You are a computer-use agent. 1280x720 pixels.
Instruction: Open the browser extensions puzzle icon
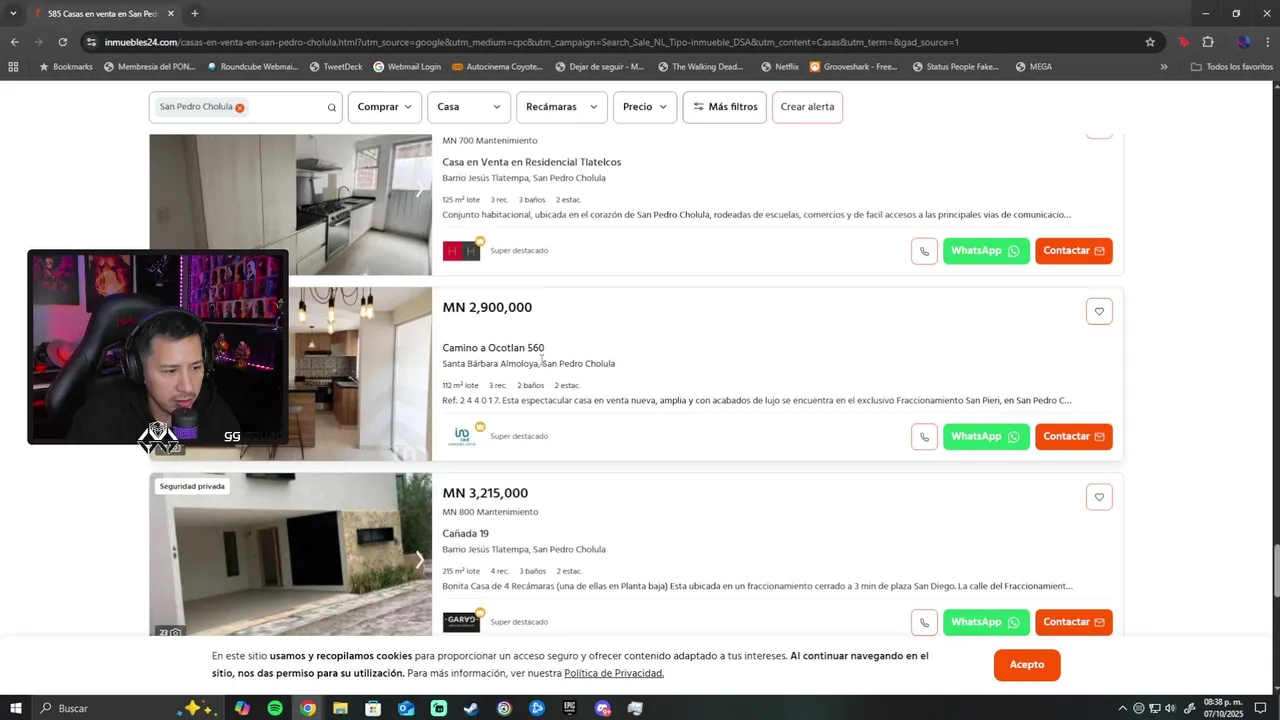click(1208, 42)
